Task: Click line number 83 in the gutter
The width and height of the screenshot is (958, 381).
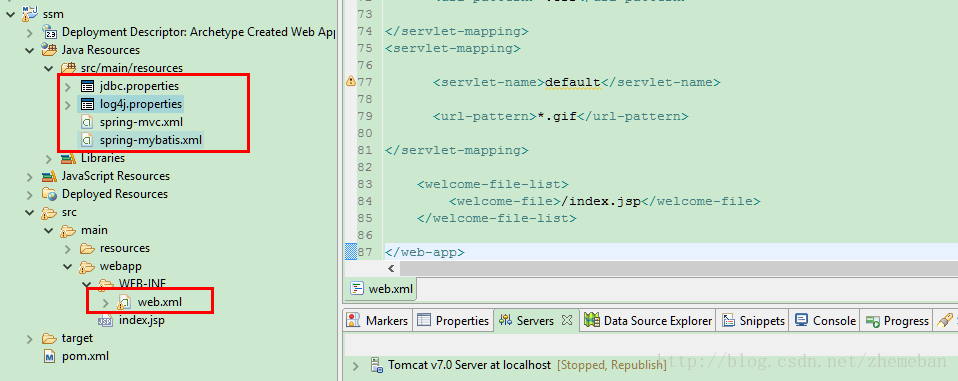Action: coord(364,184)
